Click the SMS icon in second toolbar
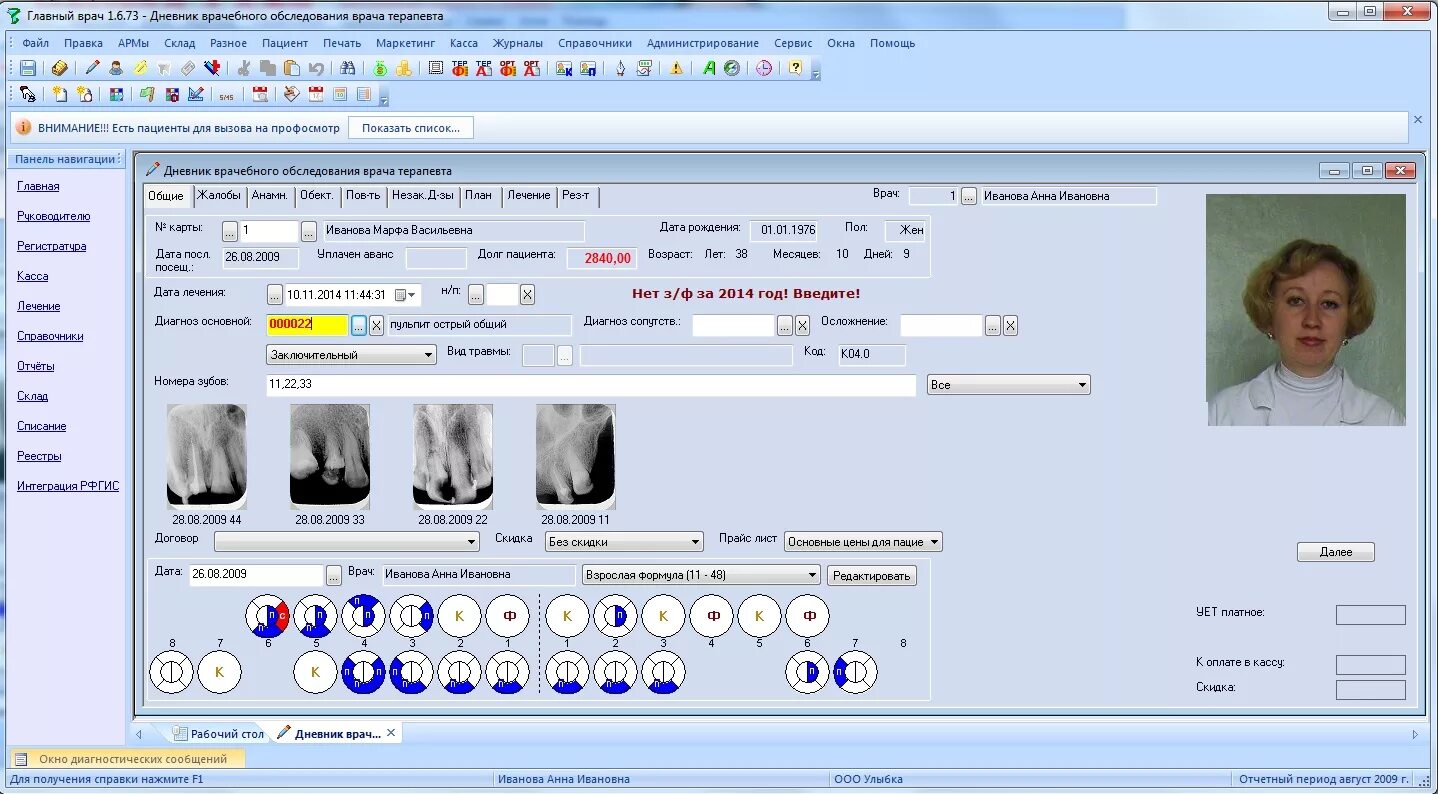 [226, 95]
